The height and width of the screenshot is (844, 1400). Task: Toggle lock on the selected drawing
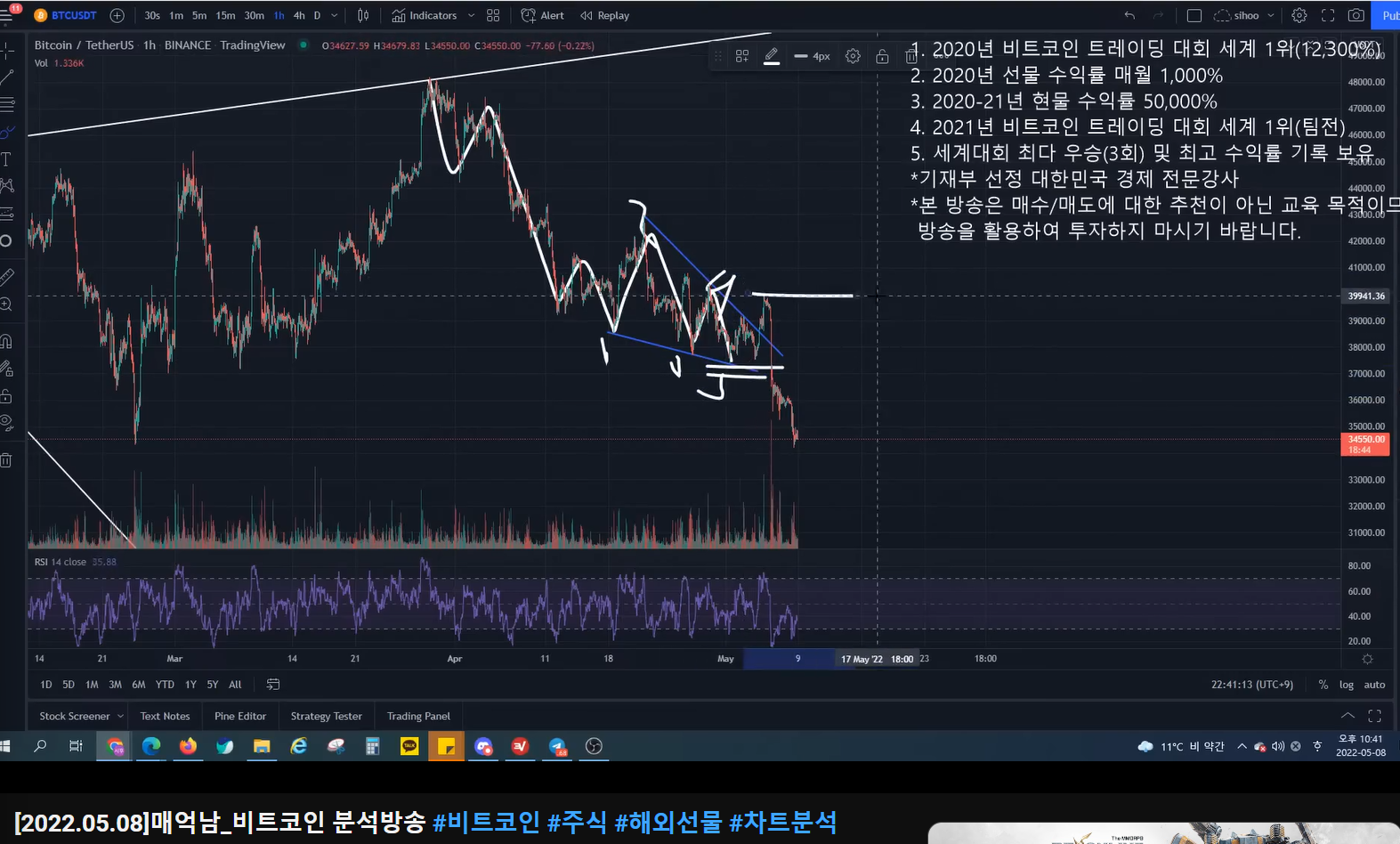click(882, 56)
